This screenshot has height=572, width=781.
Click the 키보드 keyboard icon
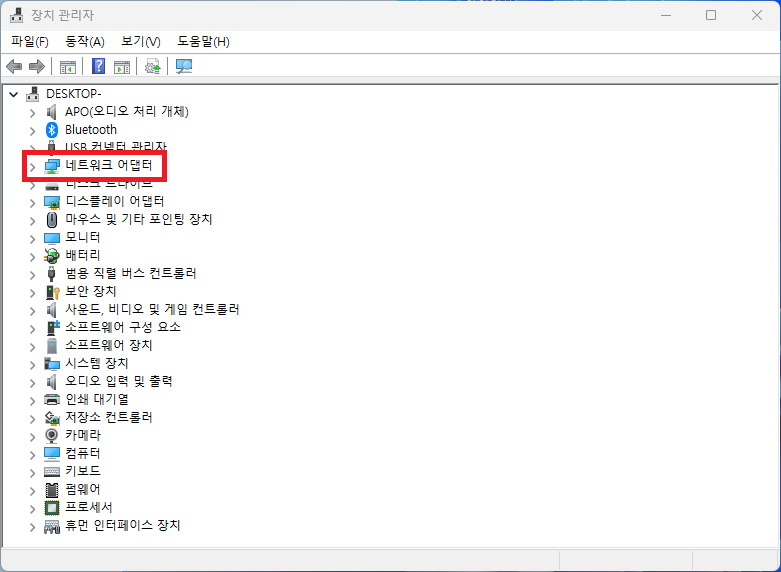pyautogui.click(x=52, y=471)
